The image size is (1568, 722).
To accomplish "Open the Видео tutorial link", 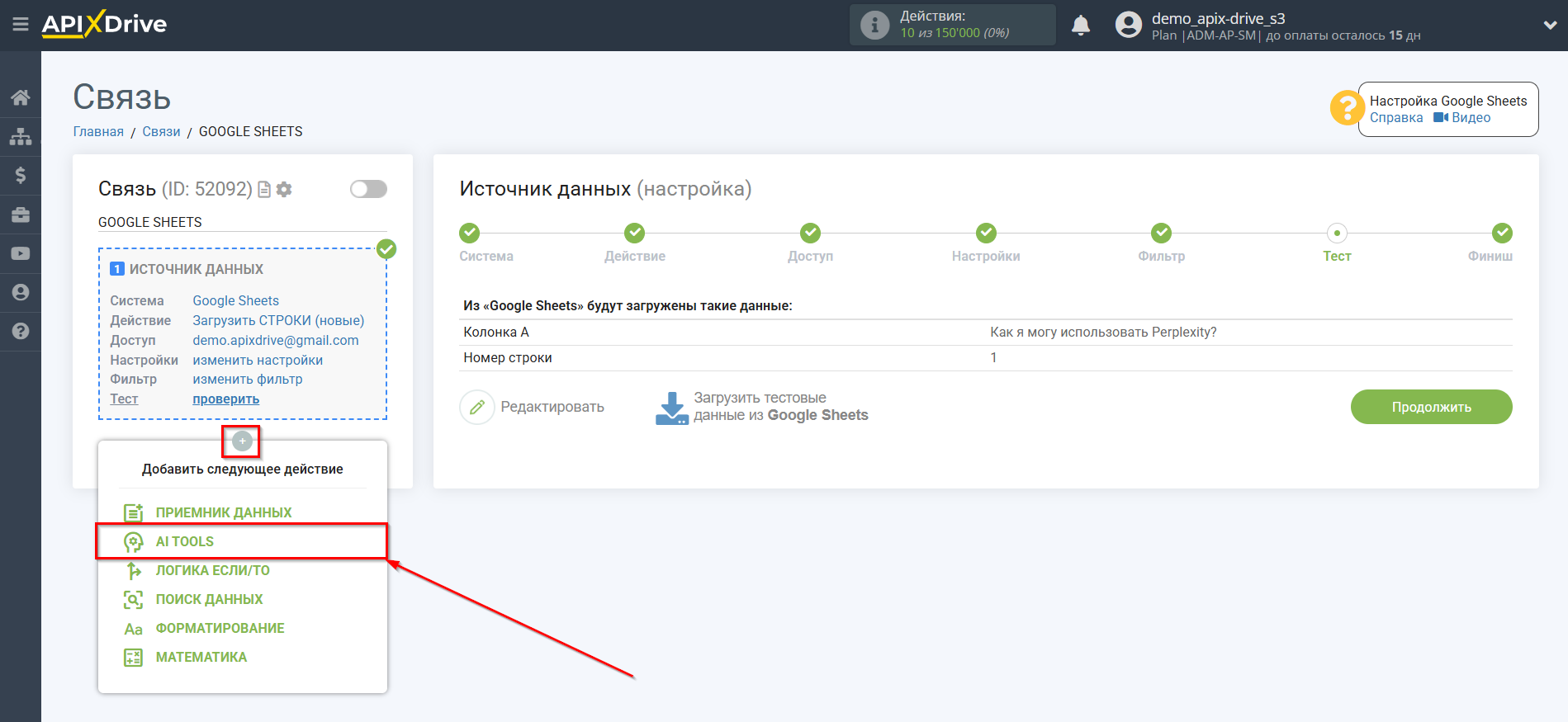I will (1462, 118).
